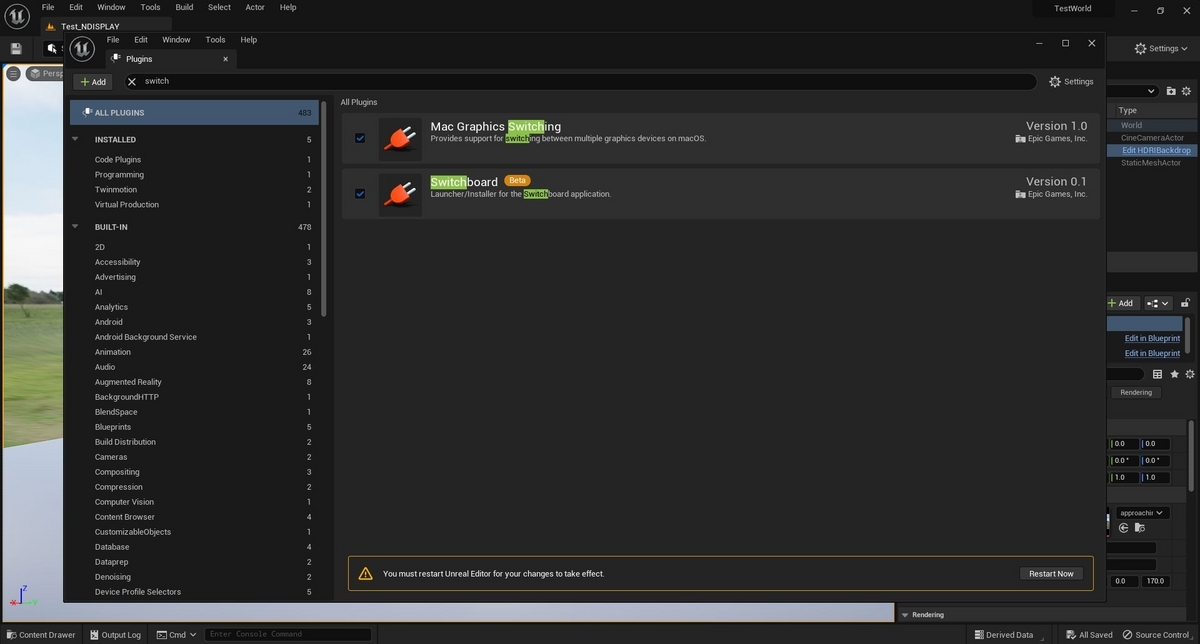Viewport: 1200px width, 644px height.
Task: Open Output Log from status bar
Action: click(x=115, y=635)
